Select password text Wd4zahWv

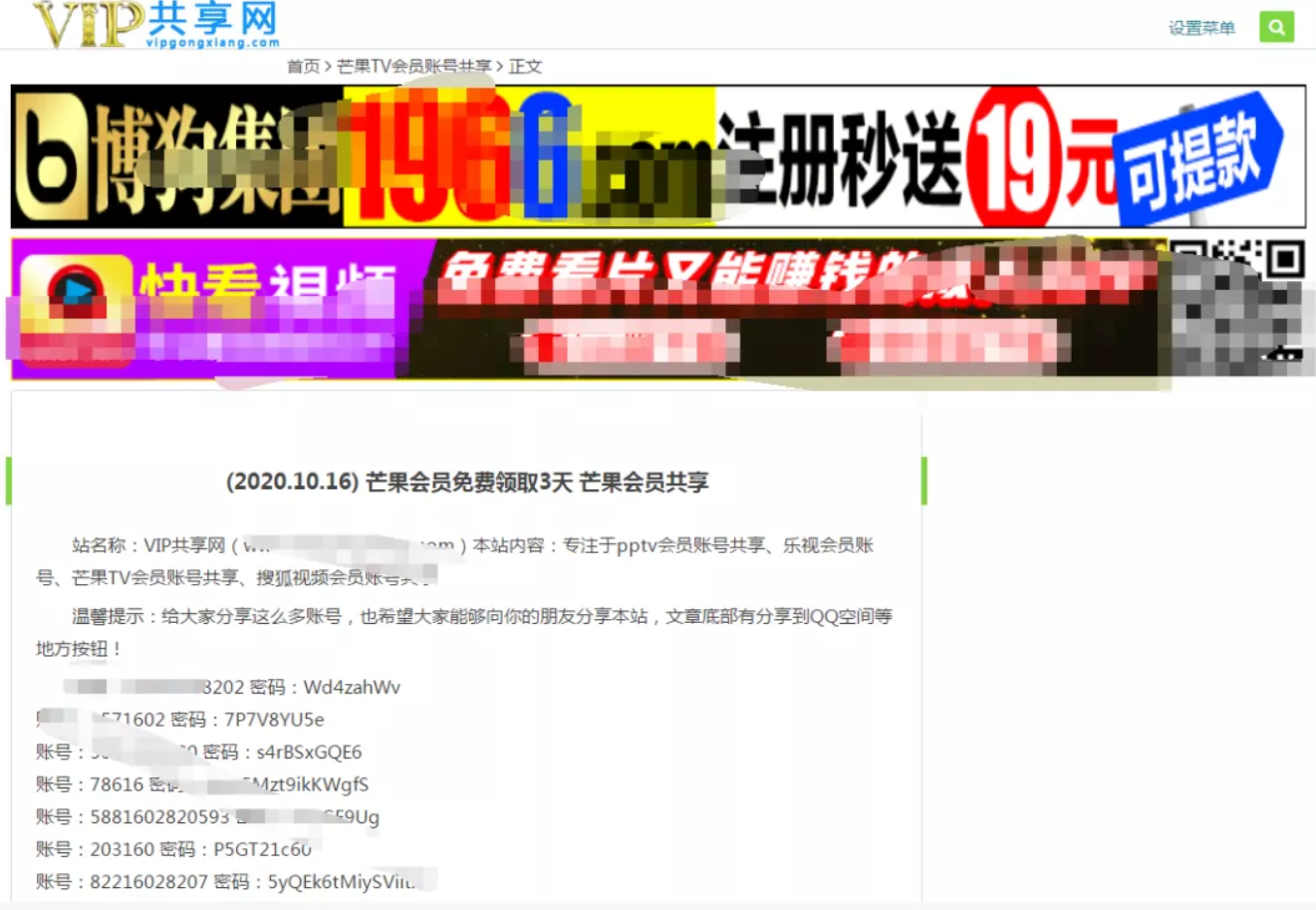click(x=352, y=687)
